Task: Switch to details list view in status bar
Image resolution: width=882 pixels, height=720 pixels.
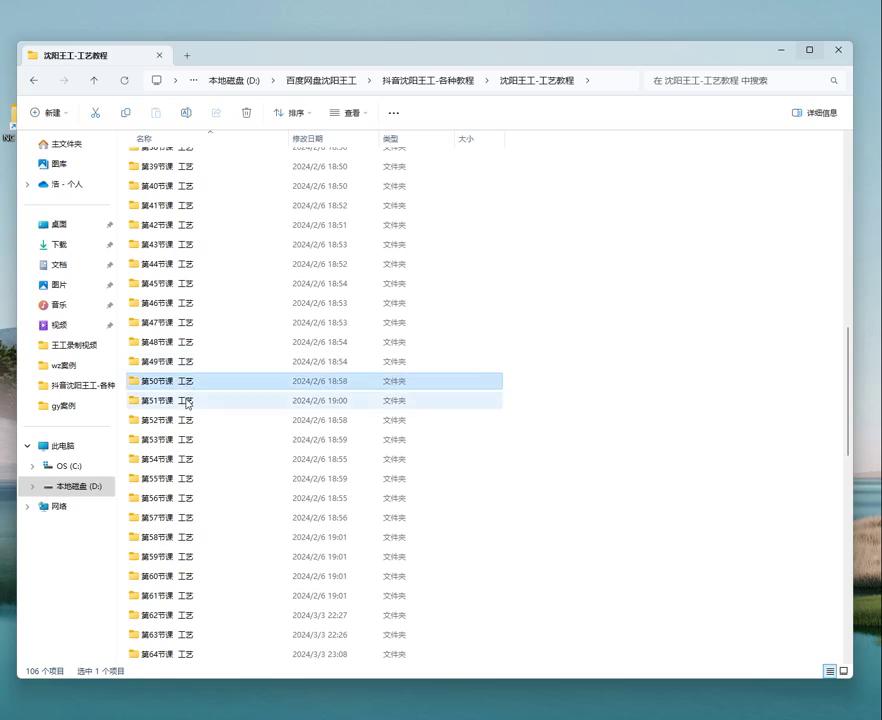Action: tap(829, 671)
